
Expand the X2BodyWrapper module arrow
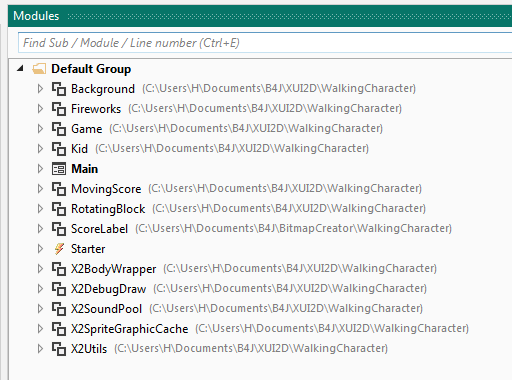[x=40, y=269]
